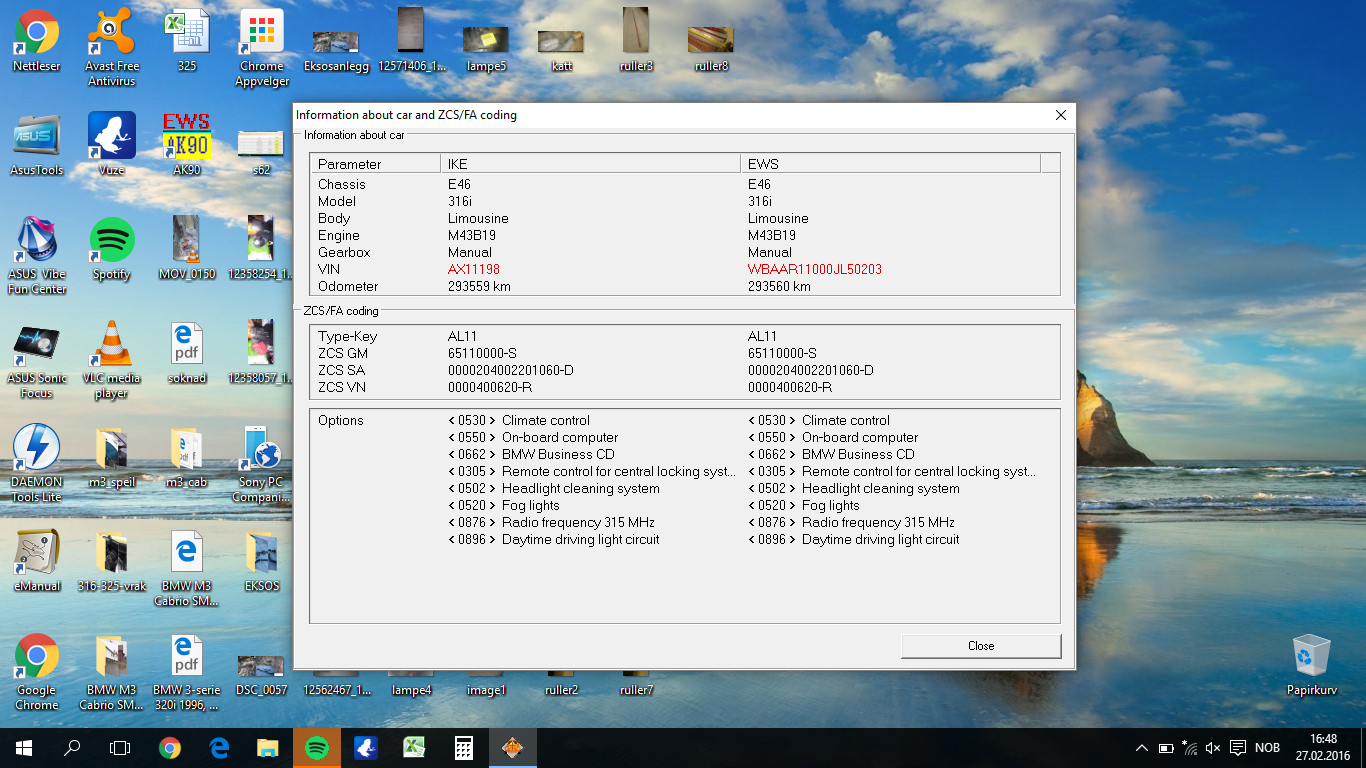Select the red IKE VIN value AX11198
The height and width of the screenshot is (768, 1366).
[474, 270]
